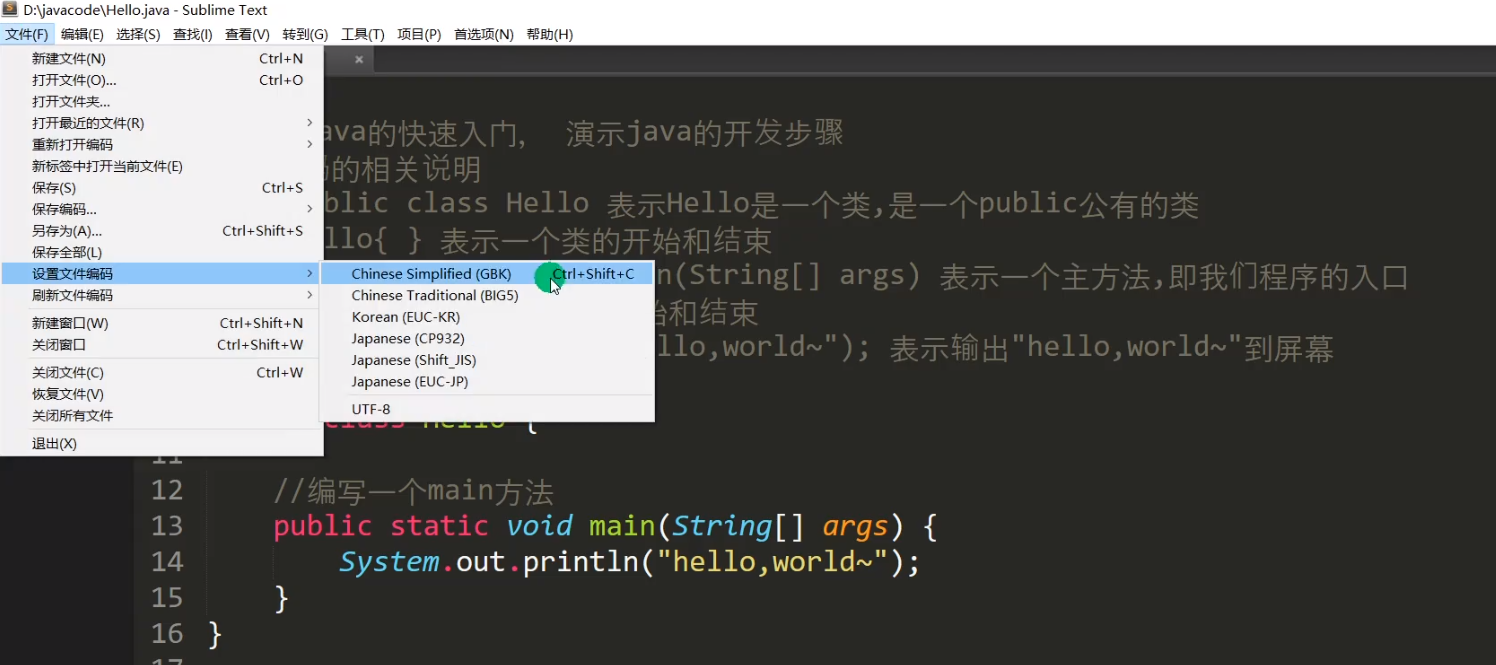Viewport: 1496px width, 665px height.
Task: Choose 新标签中打开当前文件(E)
Action: click(162, 166)
